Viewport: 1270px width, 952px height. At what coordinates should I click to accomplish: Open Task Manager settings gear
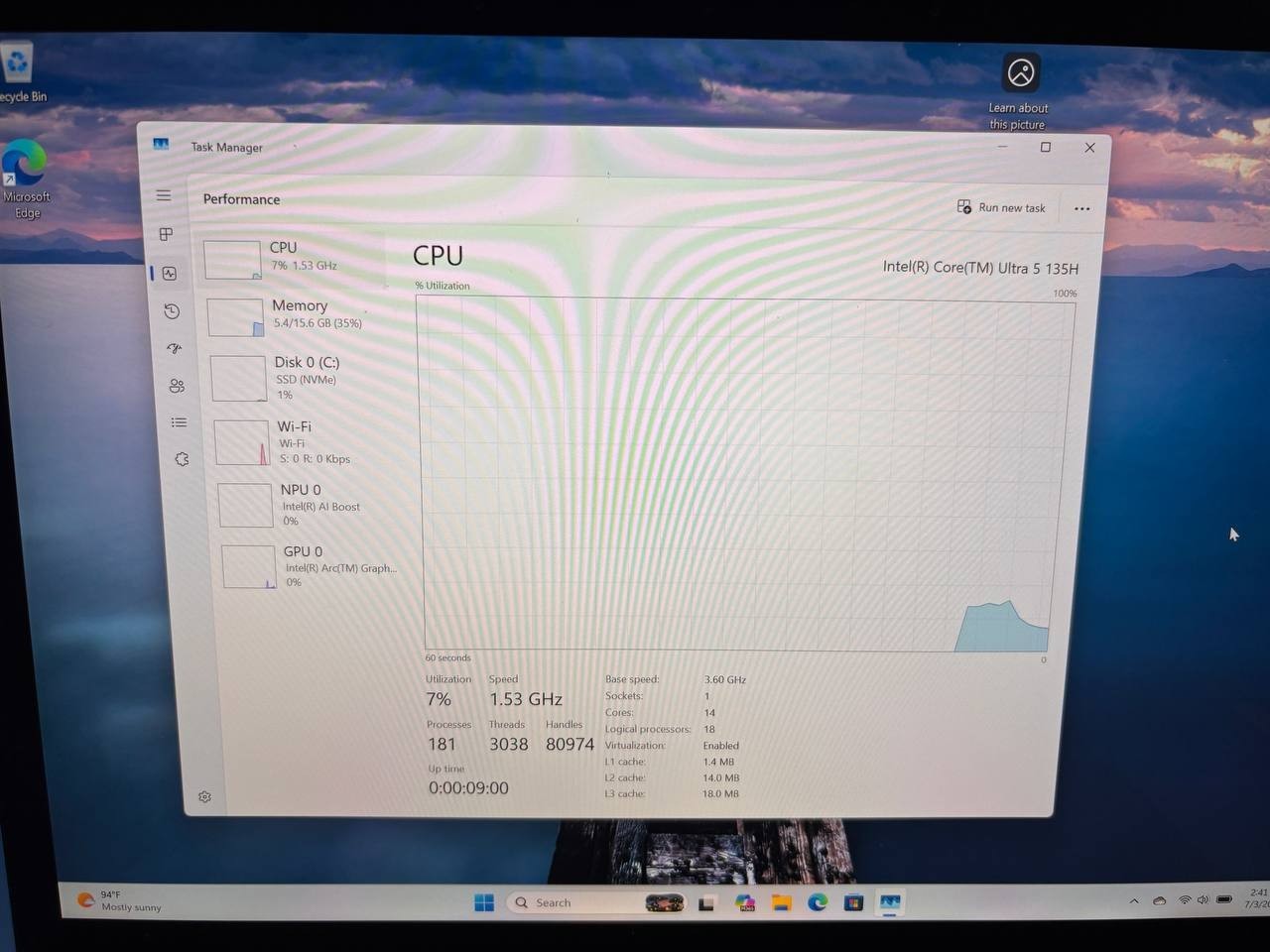[204, 797]
